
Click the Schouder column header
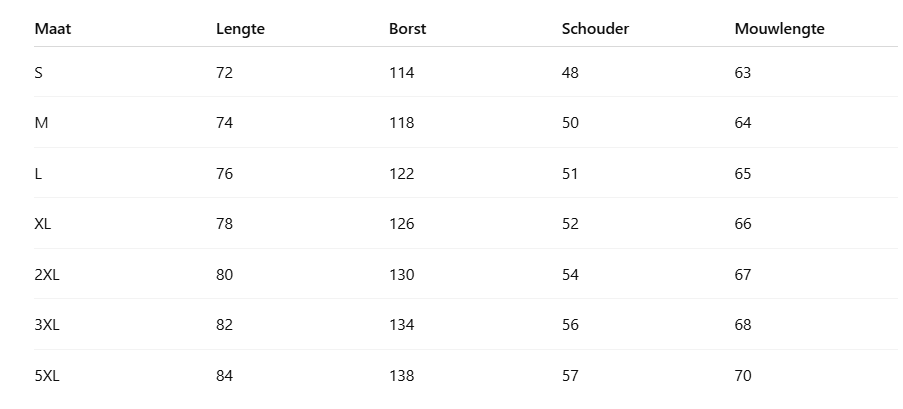coord(595,29)
